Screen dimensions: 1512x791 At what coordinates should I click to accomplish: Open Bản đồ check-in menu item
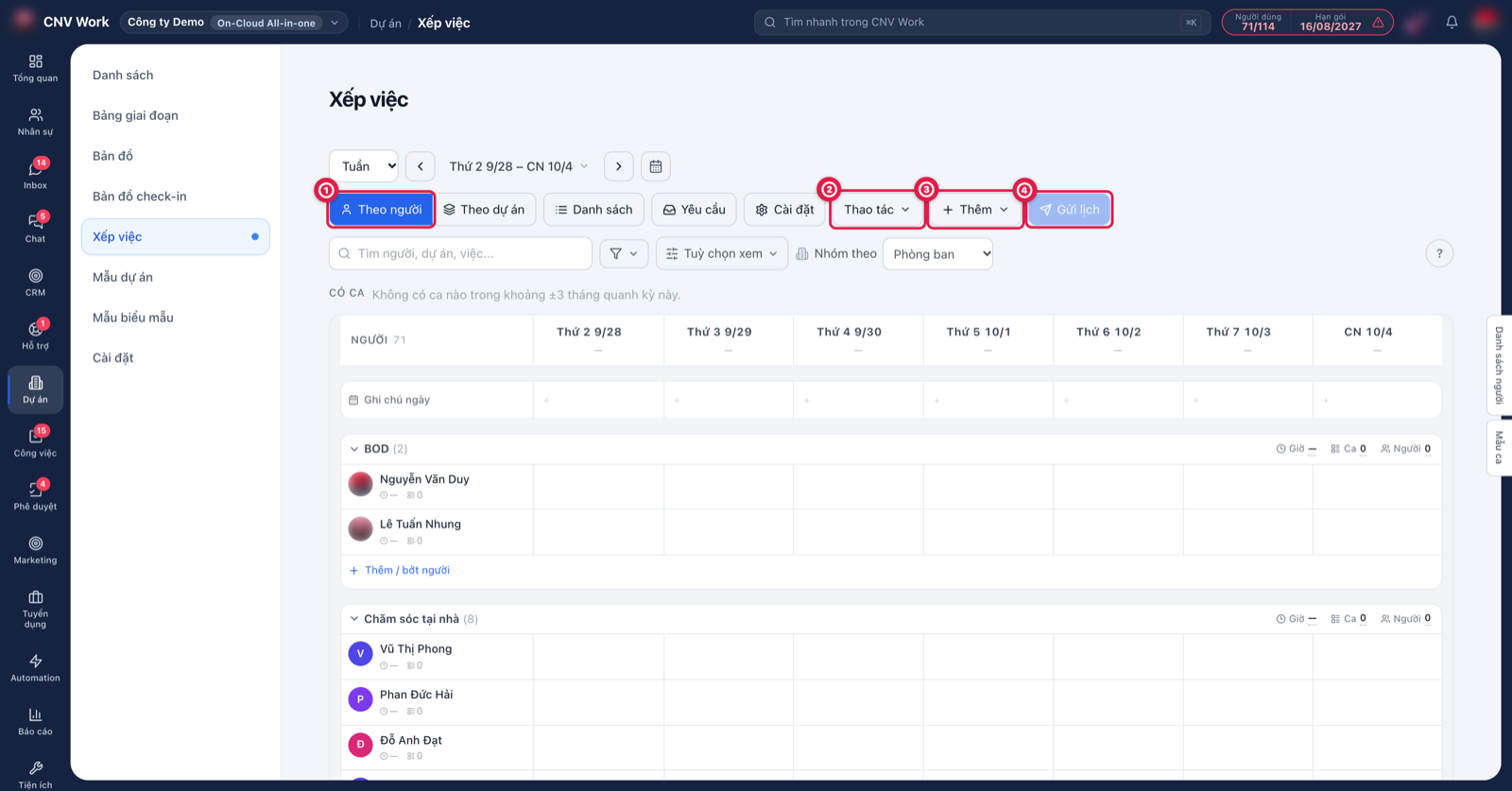140,197
